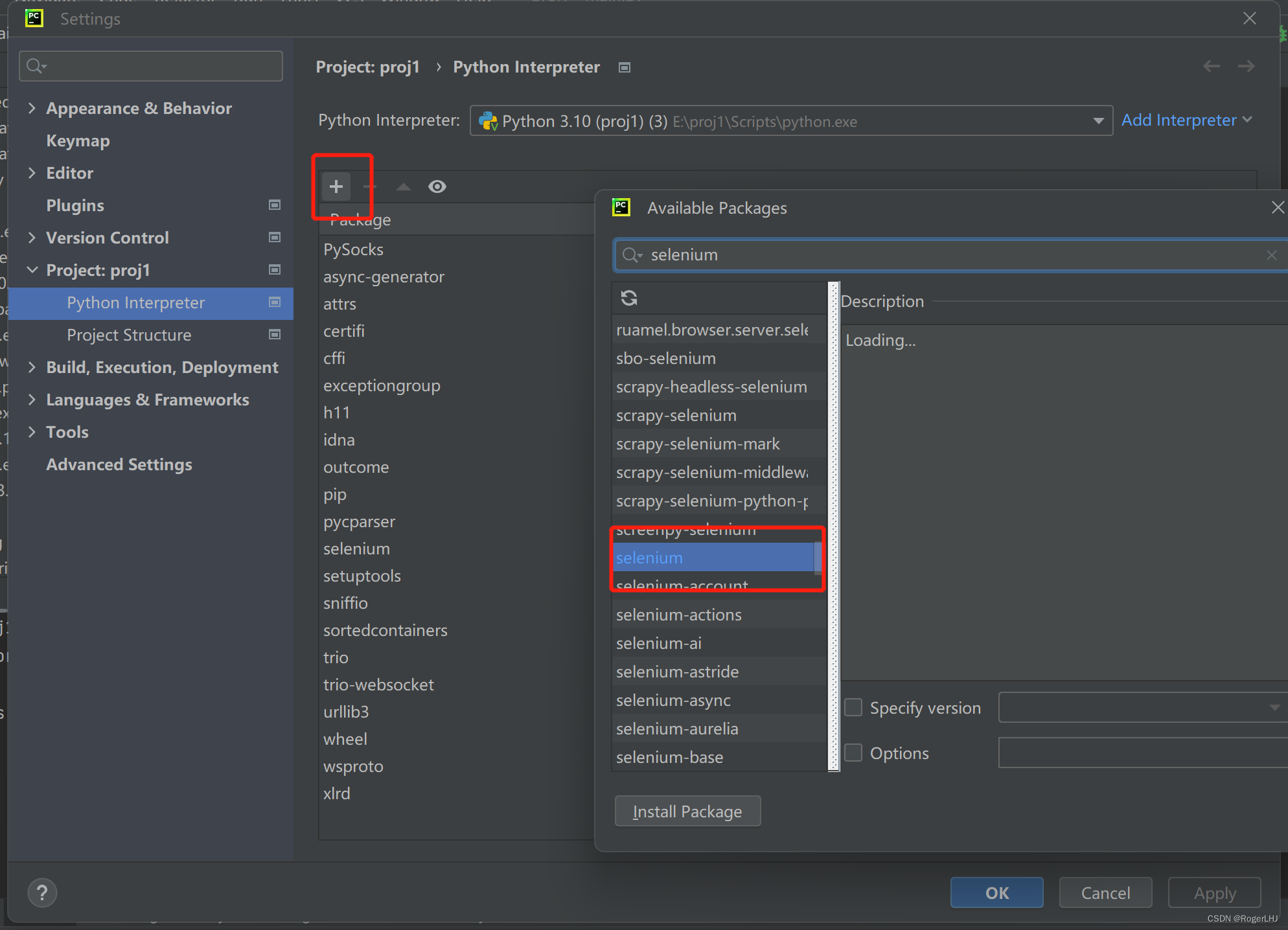This screenshot has height=930, width=1288.
Task: Select selenium-actions package
Action: 719,615
